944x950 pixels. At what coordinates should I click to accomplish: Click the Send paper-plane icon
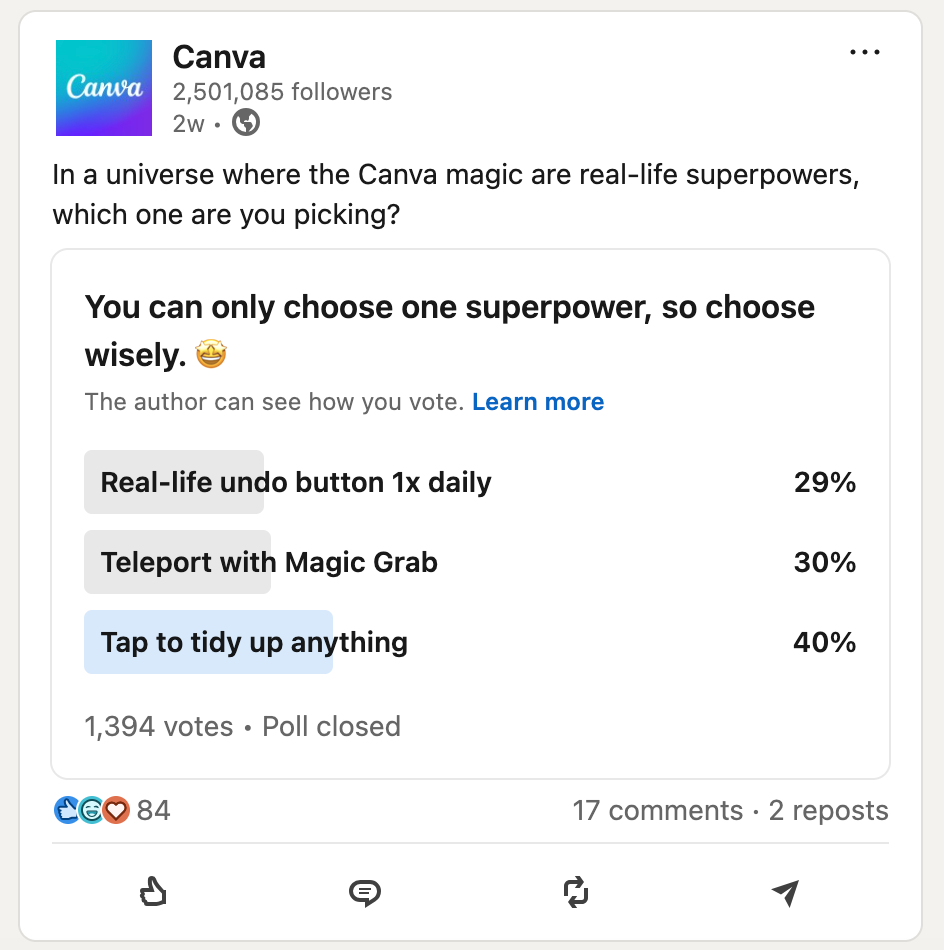pyautogui.click(x=786, y=893)
